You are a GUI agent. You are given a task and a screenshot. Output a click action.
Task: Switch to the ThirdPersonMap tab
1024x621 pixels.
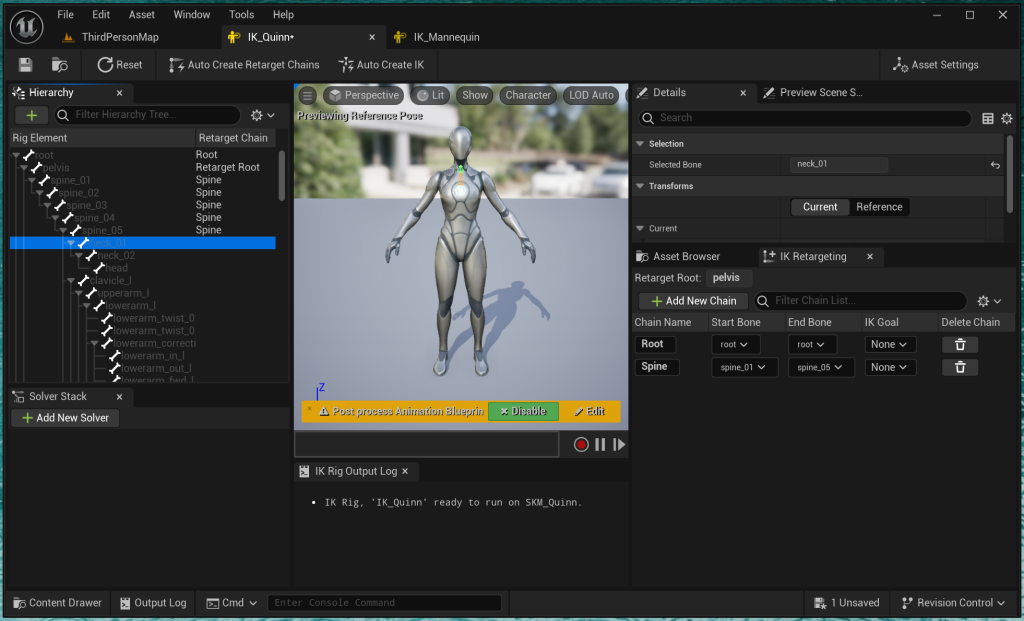111,37
